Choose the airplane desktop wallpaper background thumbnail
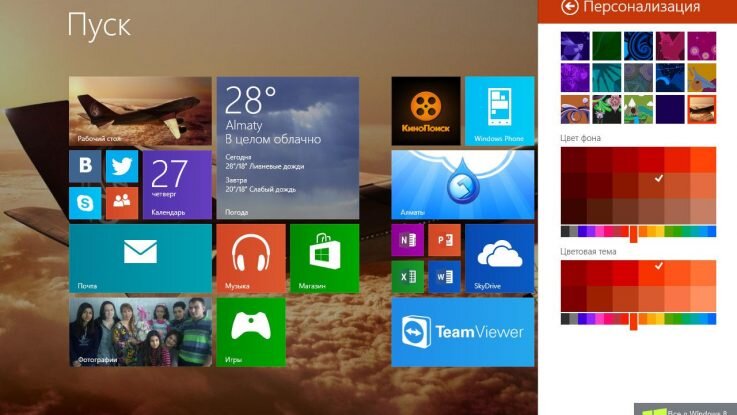The height and width of the screenshot is (415, 737). coord(702,109)
